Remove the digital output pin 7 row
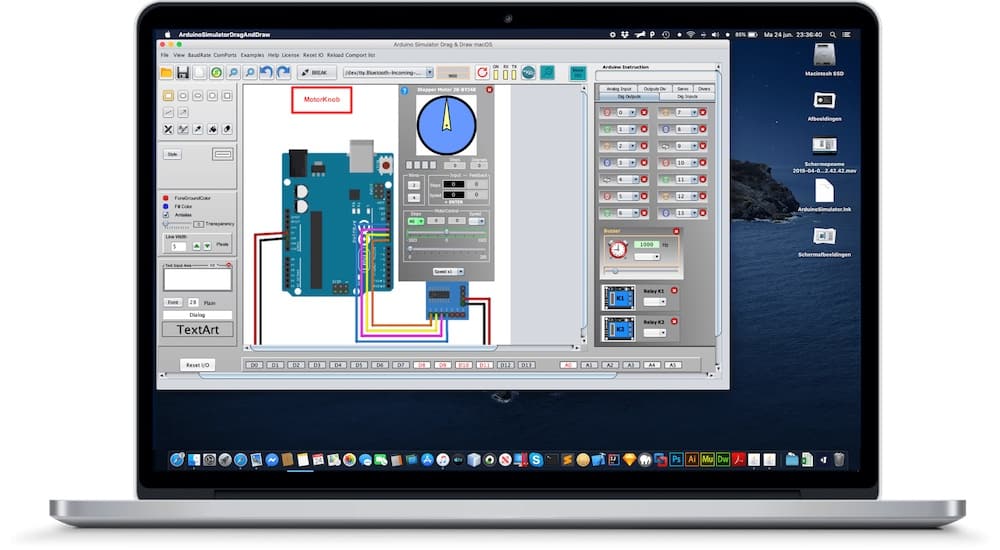The image size is (1000, 550). [x=703, y=112]
